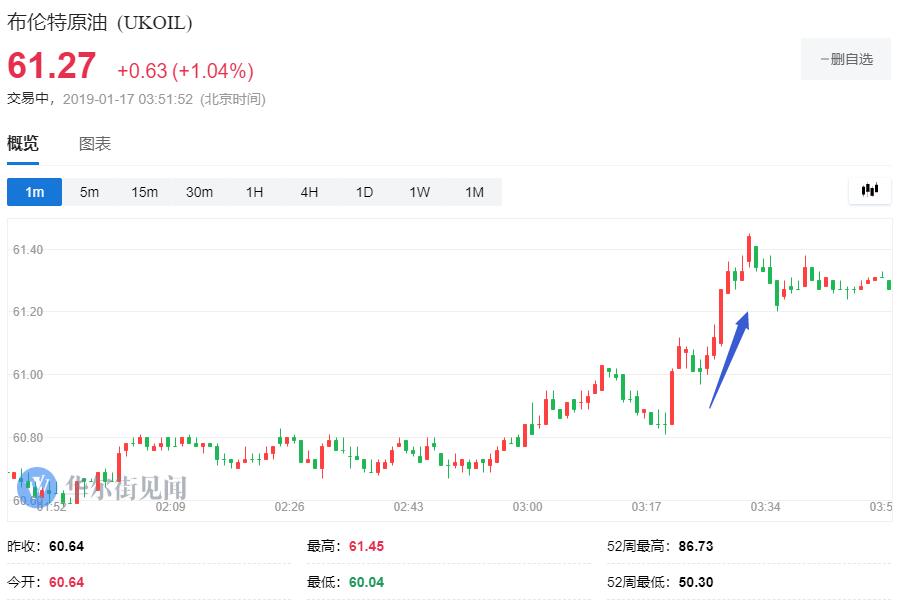The width and height of the screenshot is (916, 612).
Task: Select the 1m timeframe
Action: point(35,192)
